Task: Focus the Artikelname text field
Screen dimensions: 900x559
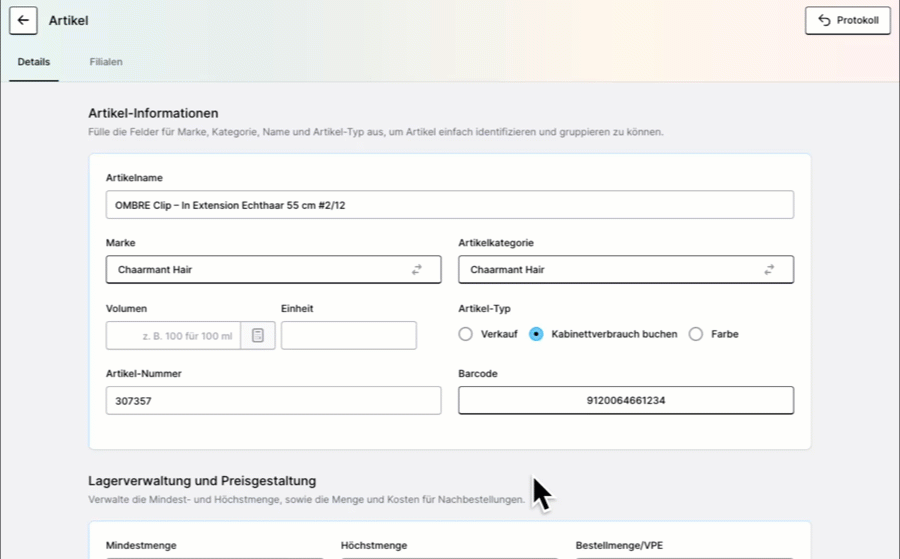Action: click(449, 205)
